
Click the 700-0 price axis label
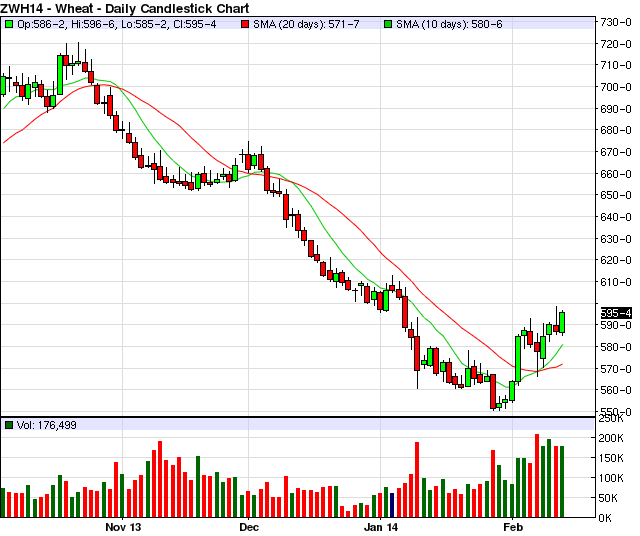[x=616, y=87]
